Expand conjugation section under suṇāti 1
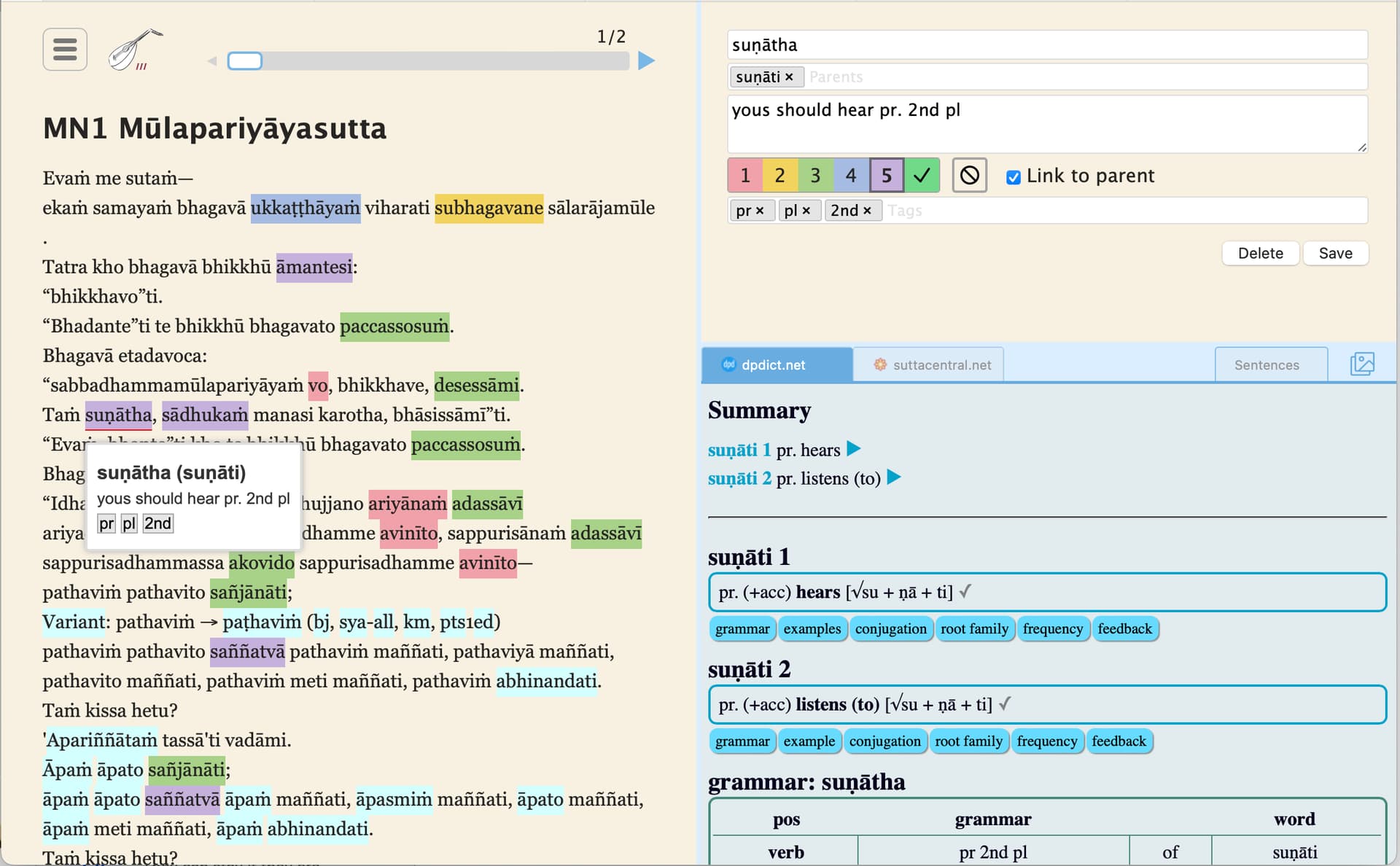 click(x=890, y=629)
